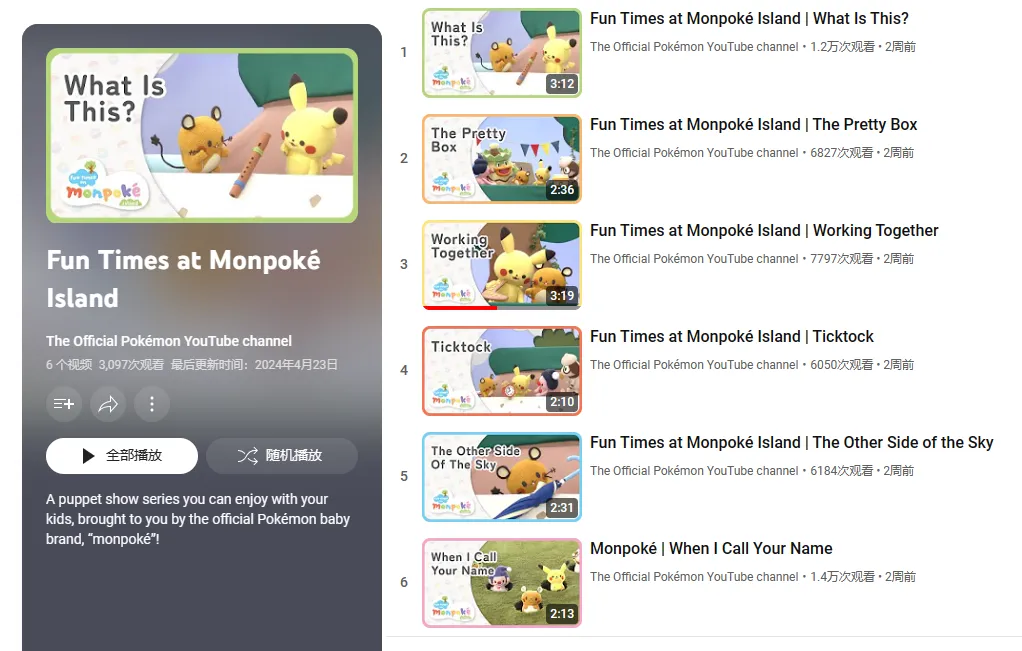
Task: Open the When I Call Your Name thumbnail
Action: [x=502, y=583]
